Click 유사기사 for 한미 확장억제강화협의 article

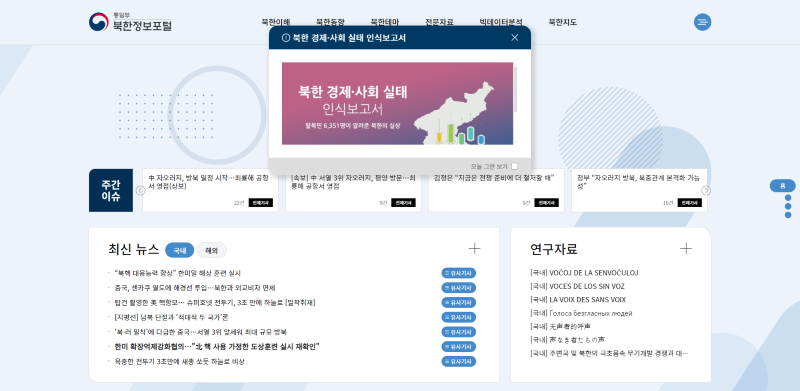tap(459, 347)
